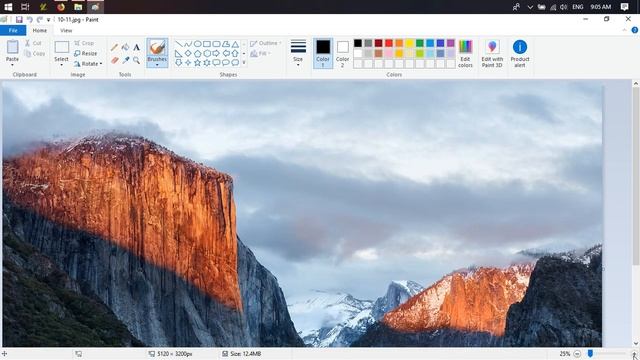Image resolution: width=640 pixels, height=360 pixels.
Task: Click the Redo arrow in title bar
Action: click(x=40, y=19)
